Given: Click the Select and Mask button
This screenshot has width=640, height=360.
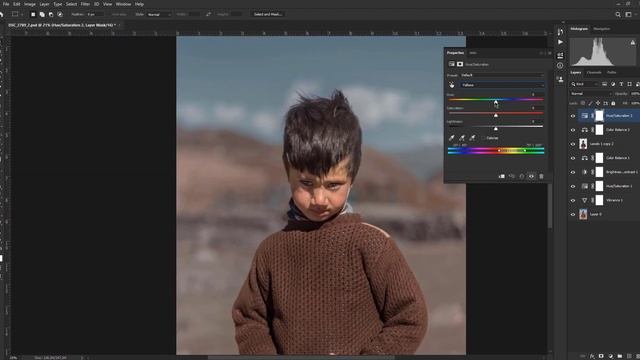Looking at the screenshot, I should 268,14.
